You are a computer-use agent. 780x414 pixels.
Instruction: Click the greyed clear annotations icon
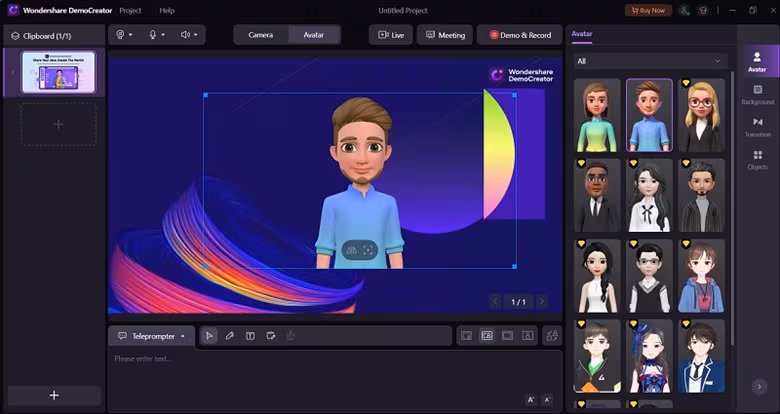pos(291,336)
